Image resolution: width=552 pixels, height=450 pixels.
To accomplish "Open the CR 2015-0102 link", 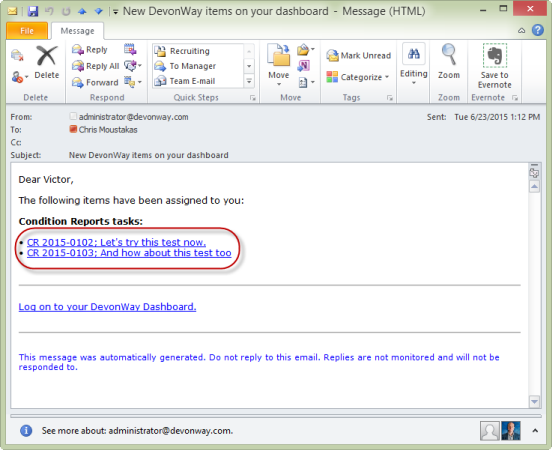I will [x=116, y=242].
